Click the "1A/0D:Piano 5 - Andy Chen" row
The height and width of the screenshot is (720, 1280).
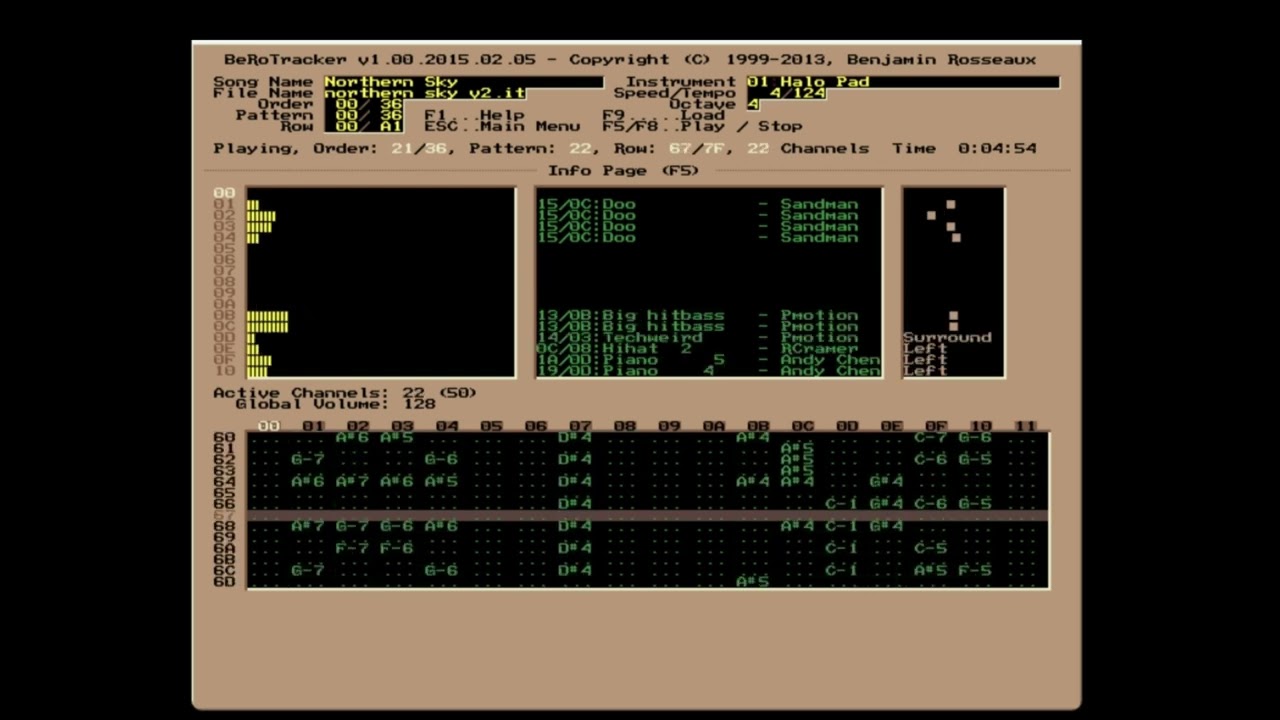(x=709, y=360)
